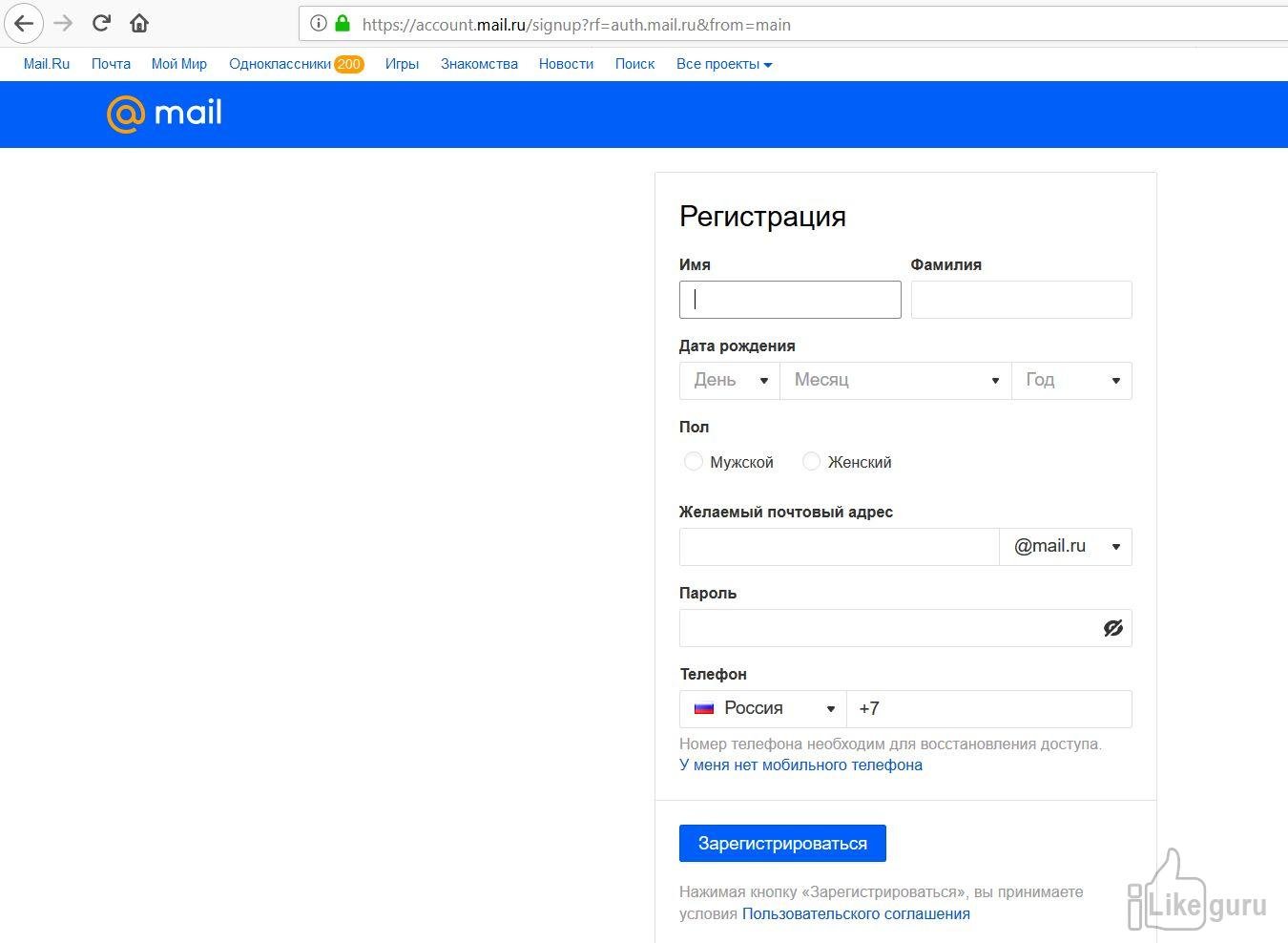Click into the Пароль password field
The width and height of the screenshot is (1288, 943).
click(x=905, y=628)
